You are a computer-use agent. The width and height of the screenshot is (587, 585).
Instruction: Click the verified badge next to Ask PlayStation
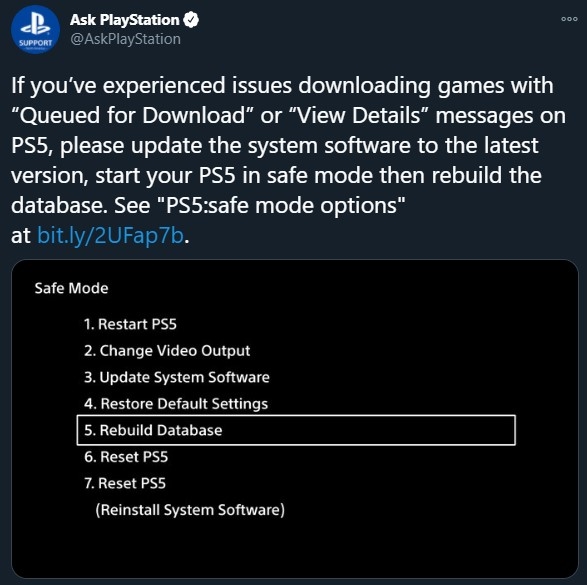pos(191,20)
